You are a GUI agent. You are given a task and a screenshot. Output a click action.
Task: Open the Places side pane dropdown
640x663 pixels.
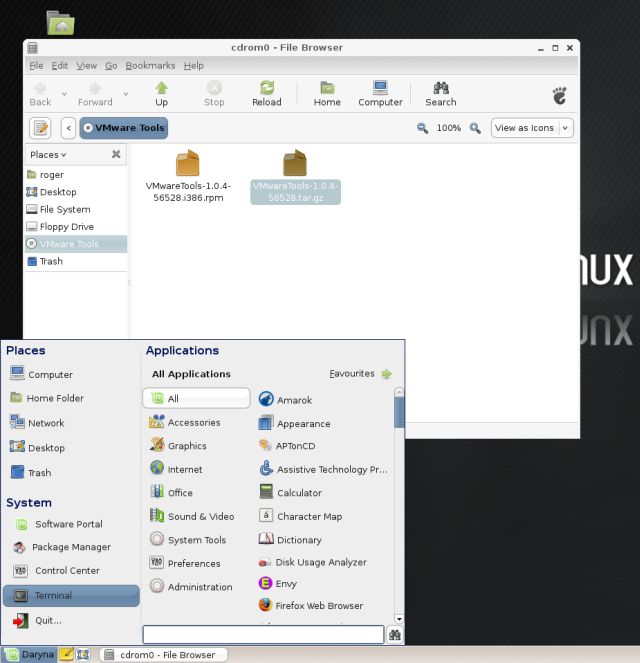pyautogui.click(x=48, y=155)
